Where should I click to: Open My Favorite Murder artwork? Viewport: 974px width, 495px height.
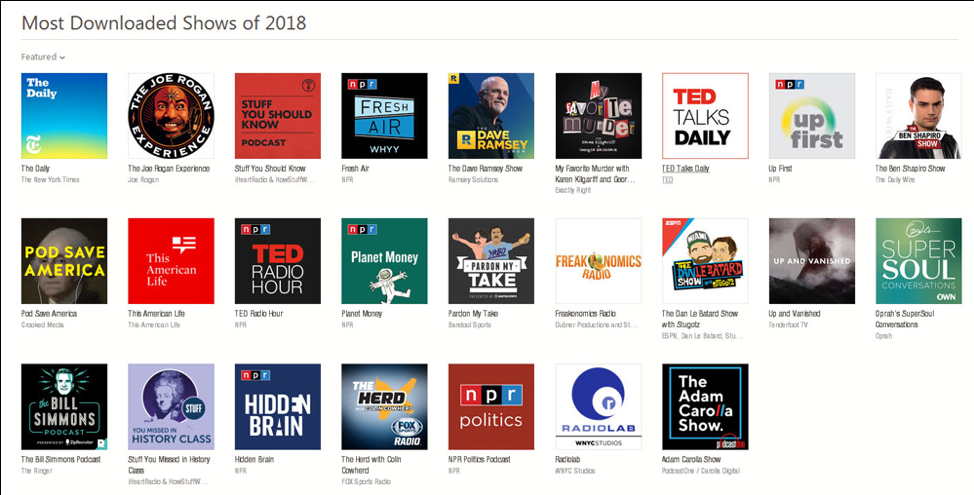click(598, 116)
